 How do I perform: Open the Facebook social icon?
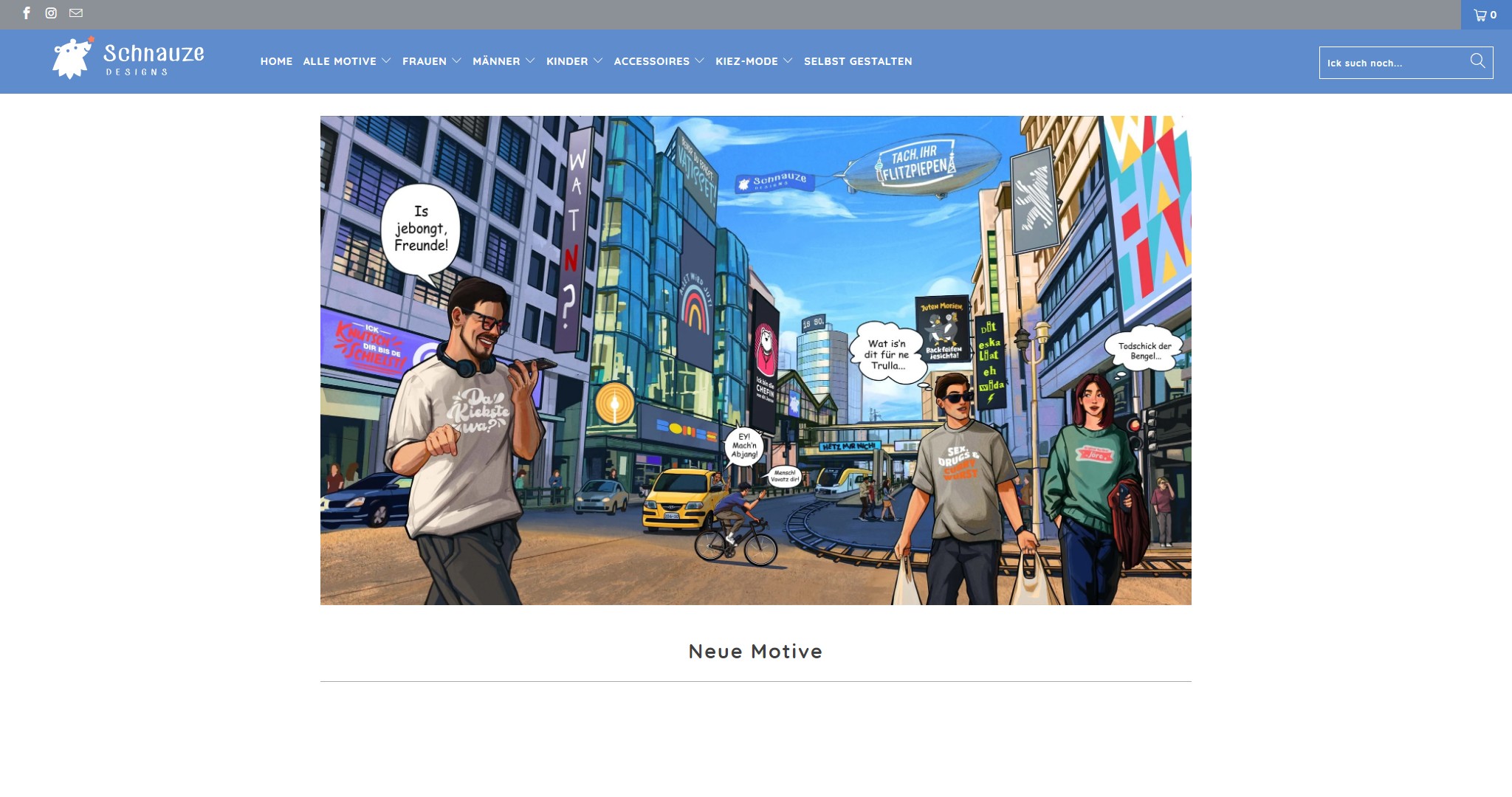27,13
